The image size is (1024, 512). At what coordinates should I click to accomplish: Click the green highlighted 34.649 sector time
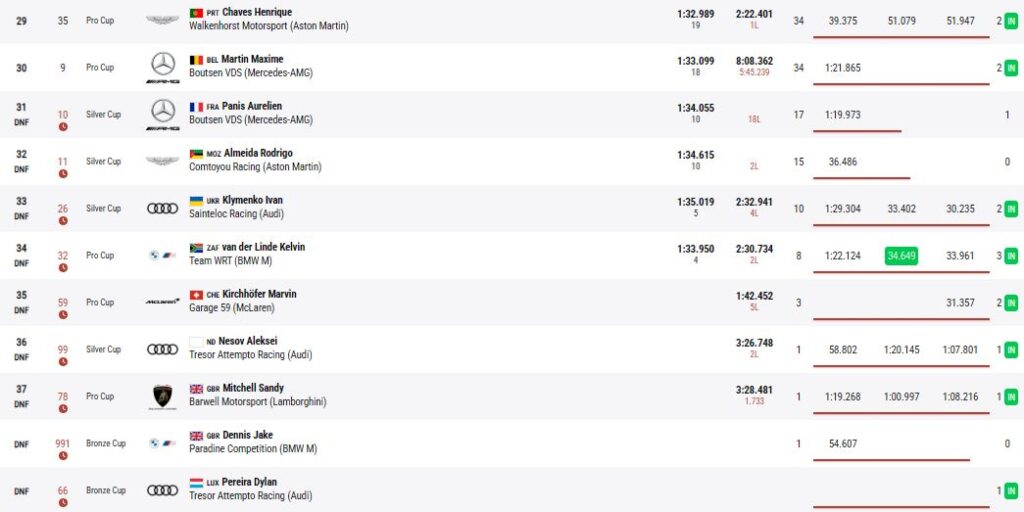[901, 256]
